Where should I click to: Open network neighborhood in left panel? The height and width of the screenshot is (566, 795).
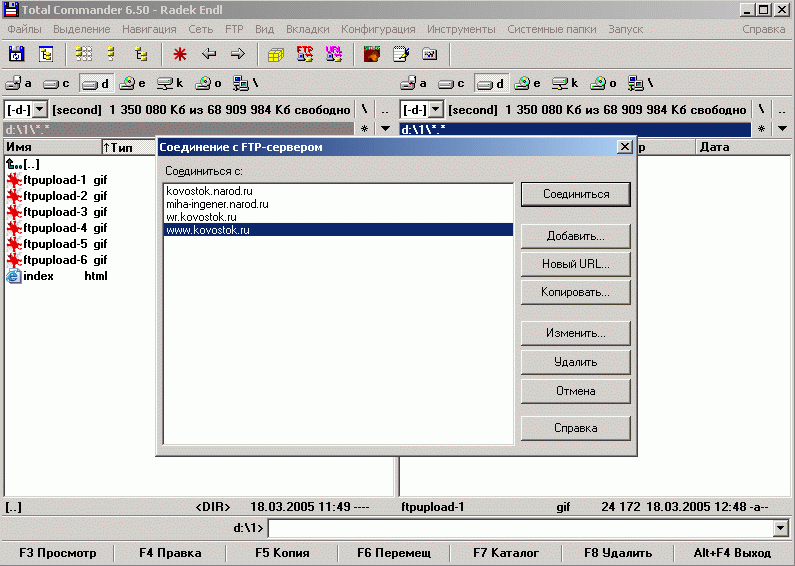246,83
